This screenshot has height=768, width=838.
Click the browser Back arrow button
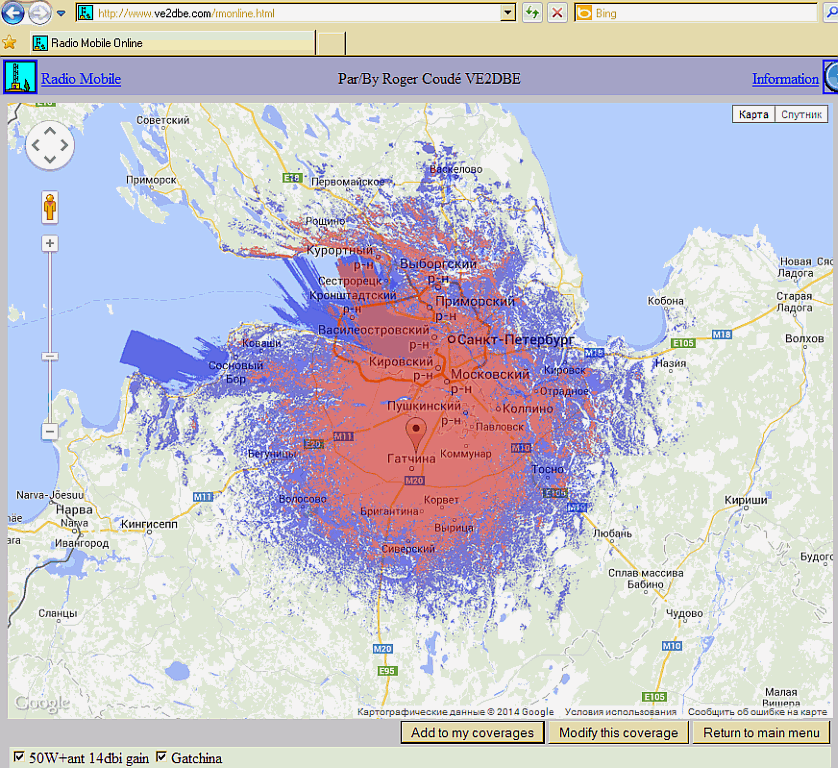click(x=13, y=13)
